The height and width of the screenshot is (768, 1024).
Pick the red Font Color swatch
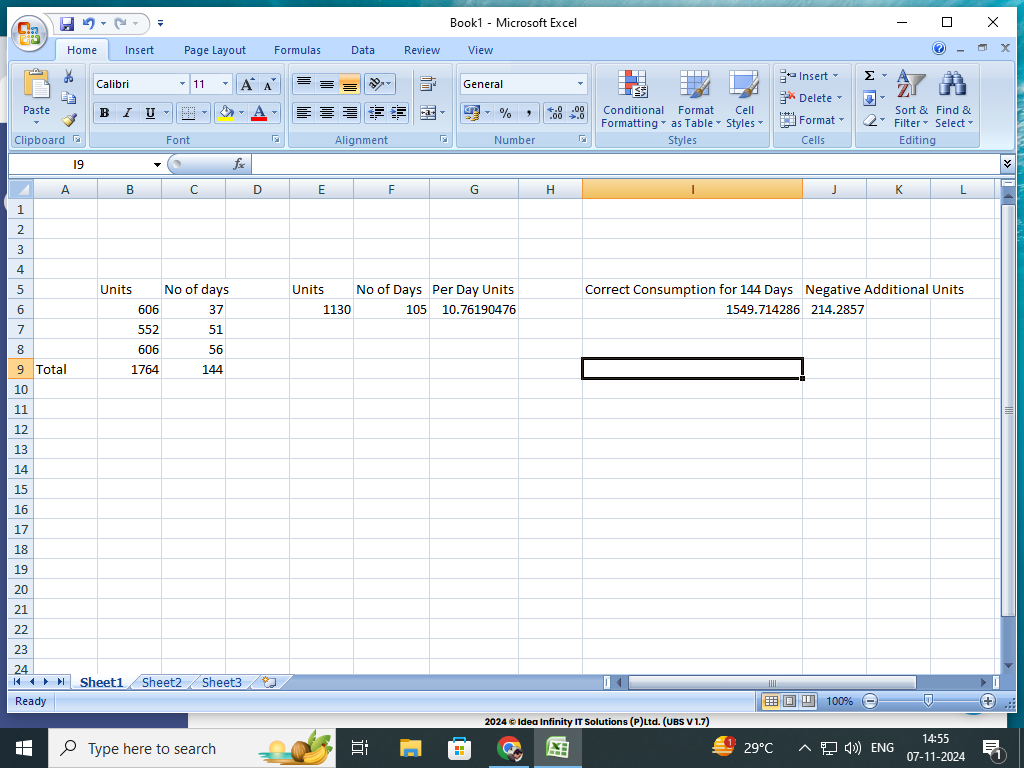point(259,113)
